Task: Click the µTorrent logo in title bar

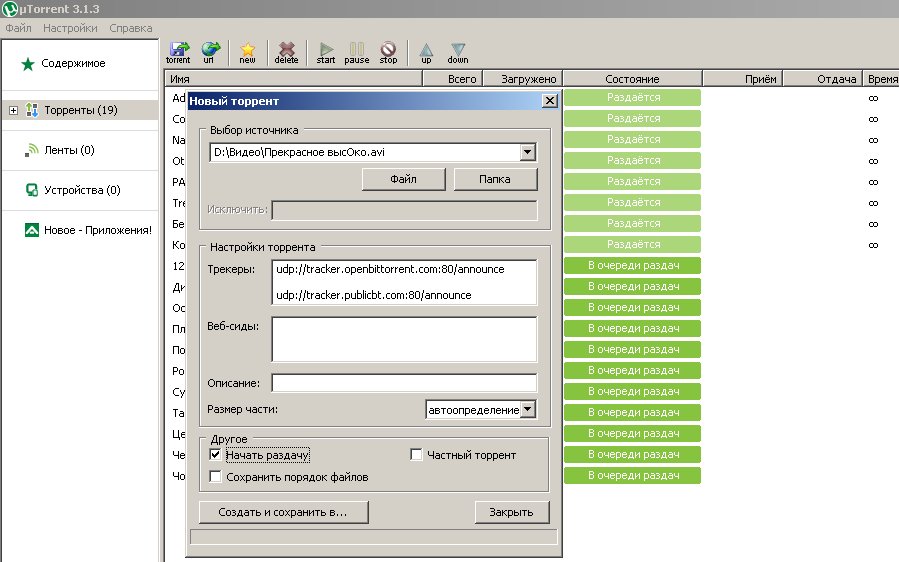Action: coord(9,9)
